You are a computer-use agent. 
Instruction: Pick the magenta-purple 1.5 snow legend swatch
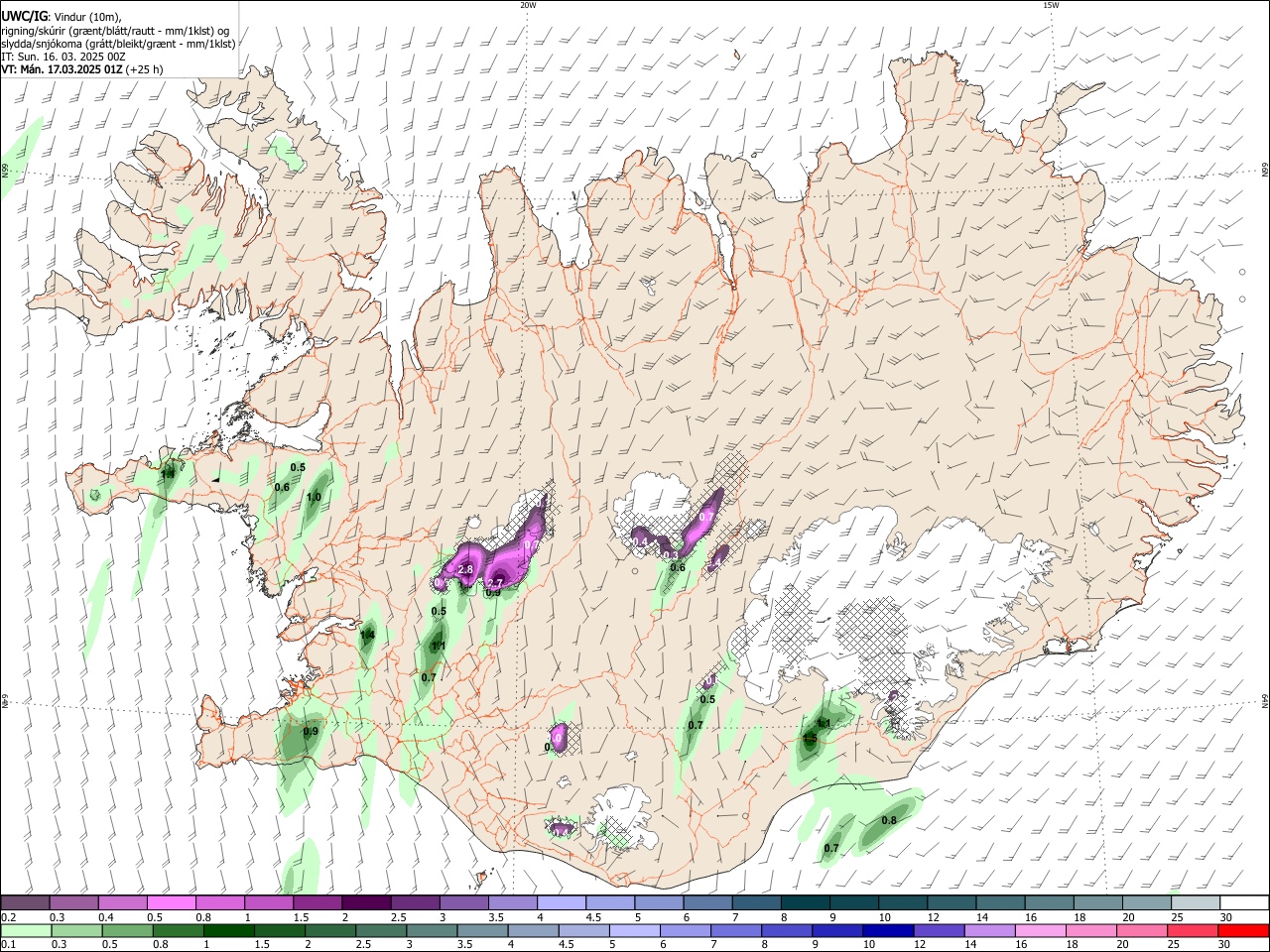tap(317, 902)
